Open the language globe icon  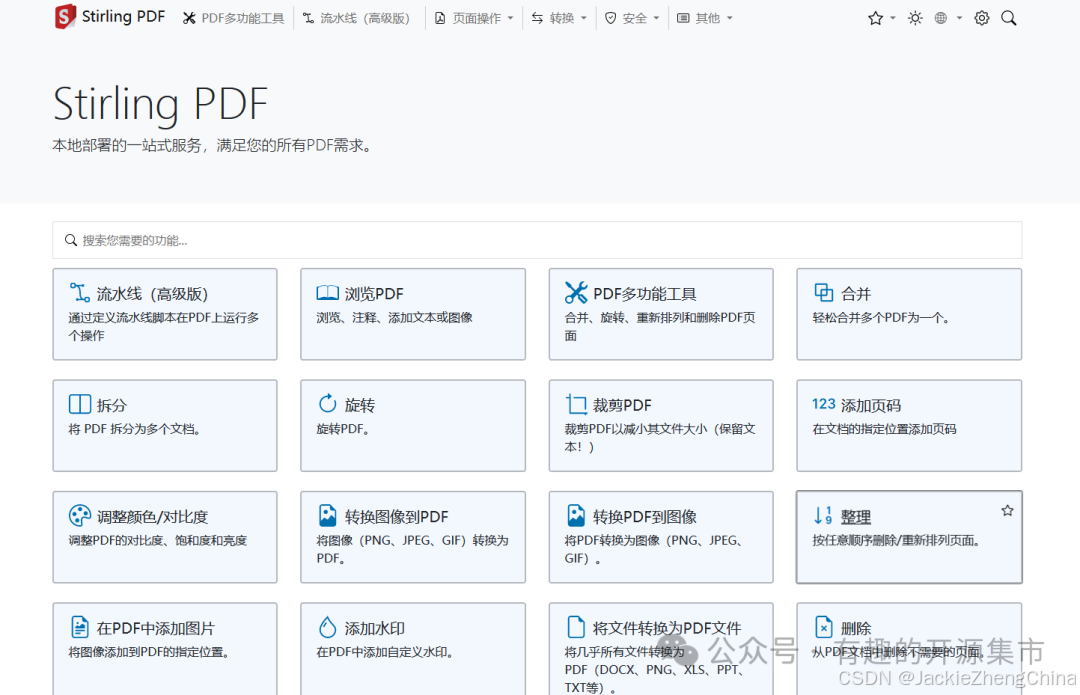point(941,18)
